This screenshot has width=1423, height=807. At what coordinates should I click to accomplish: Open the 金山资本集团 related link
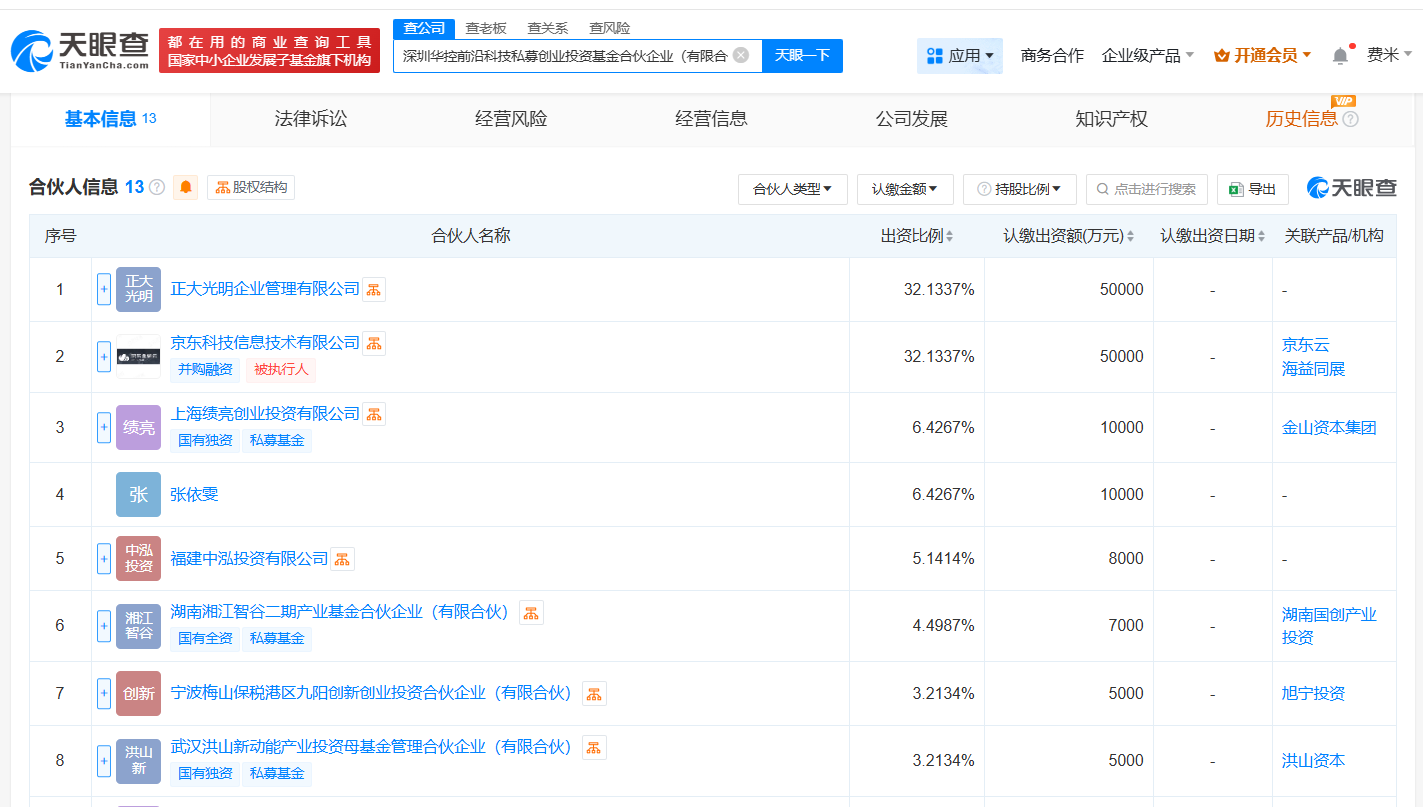[x=1329, y=427]
